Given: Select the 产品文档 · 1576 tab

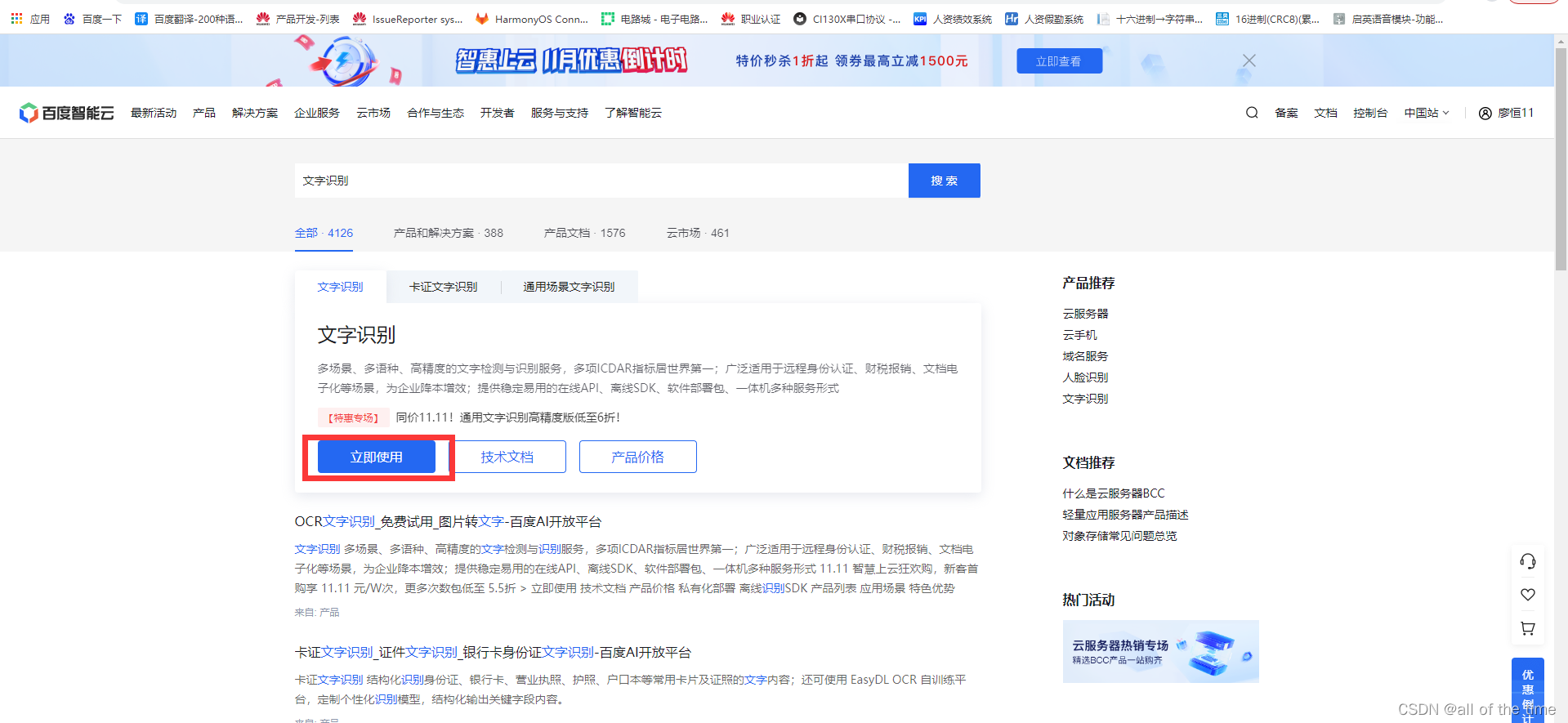Looking at the screenshot, I should (x=584, y=233).
